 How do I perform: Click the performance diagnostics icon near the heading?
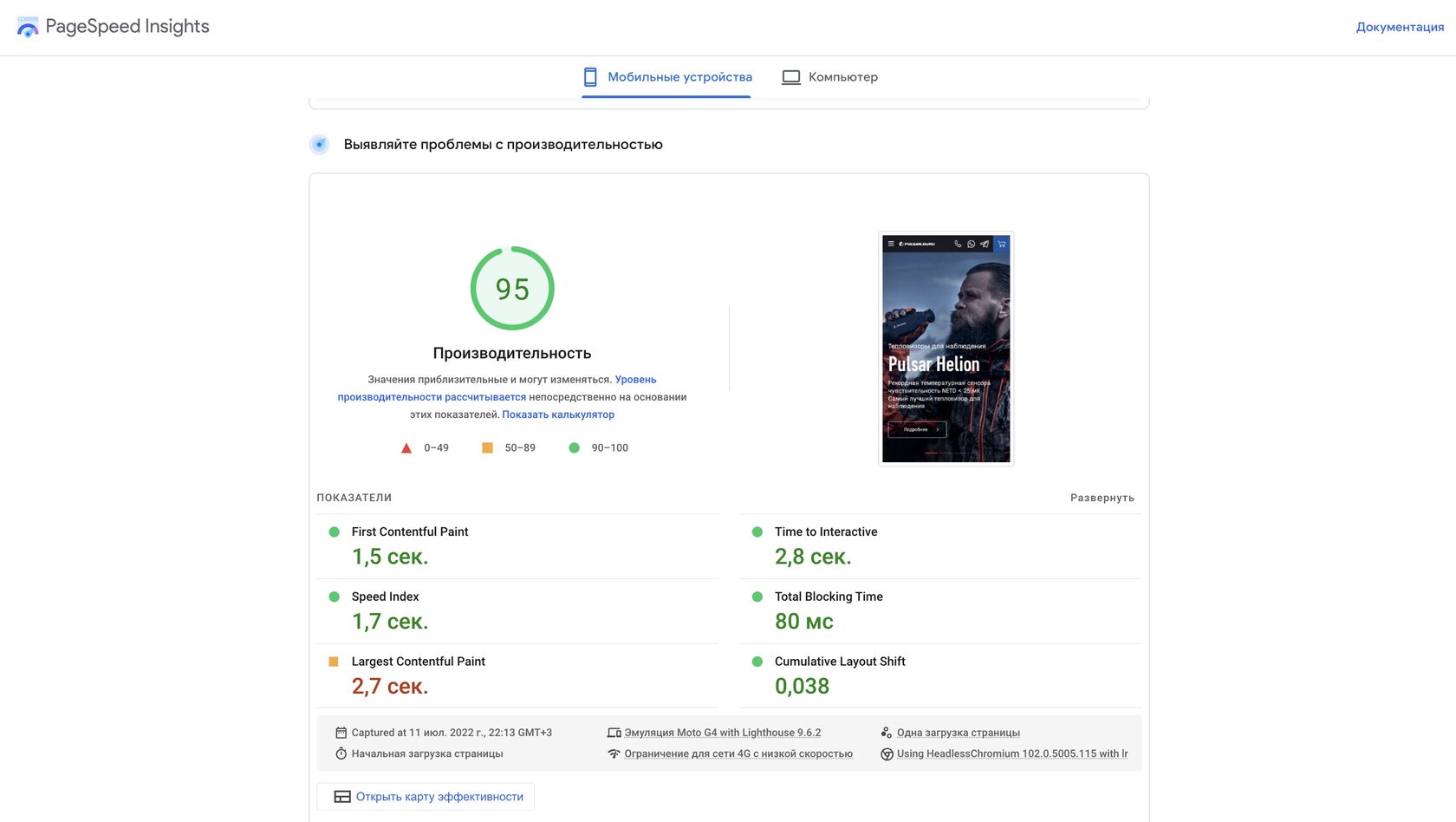[320, 145]
